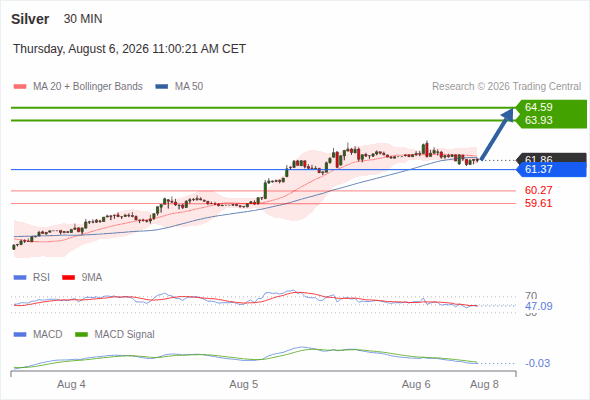Click the MA 20 + Bollinger Bands legend swatch
This screenshot has height=400, width=590.
(20, 87)
